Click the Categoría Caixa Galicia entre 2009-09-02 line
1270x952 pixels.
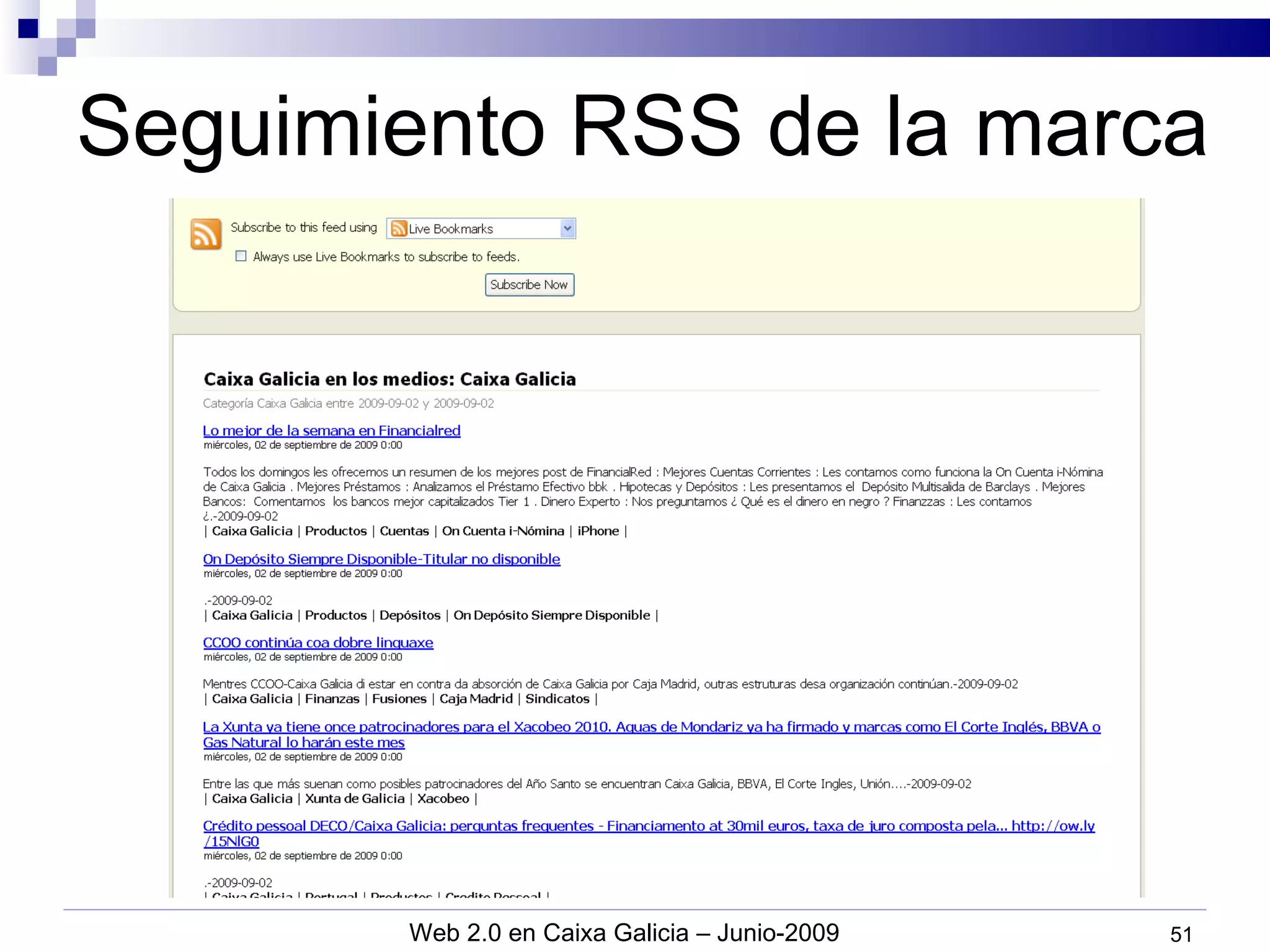pos(349,403)
